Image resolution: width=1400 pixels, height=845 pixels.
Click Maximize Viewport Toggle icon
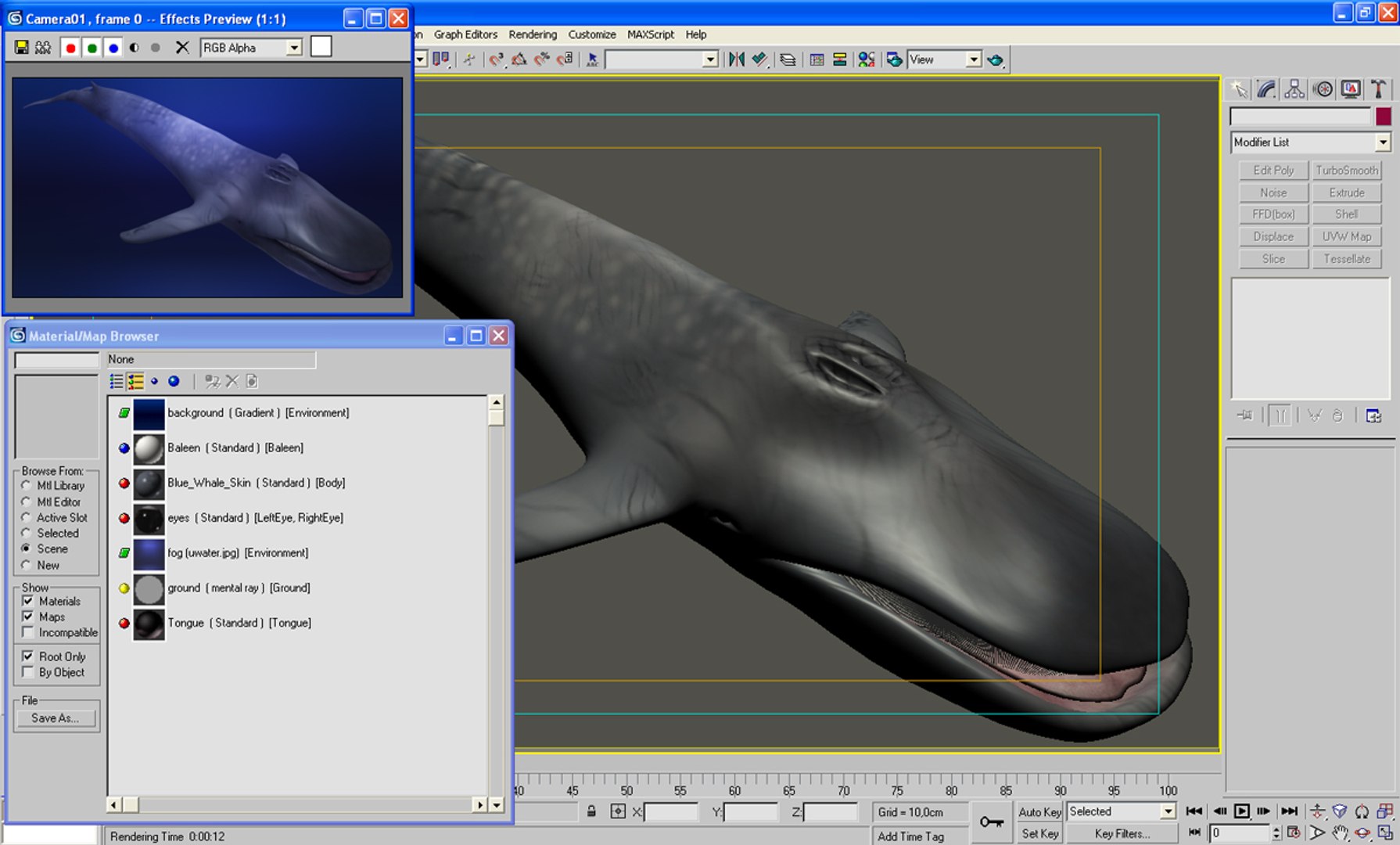tap(1384, 833)
